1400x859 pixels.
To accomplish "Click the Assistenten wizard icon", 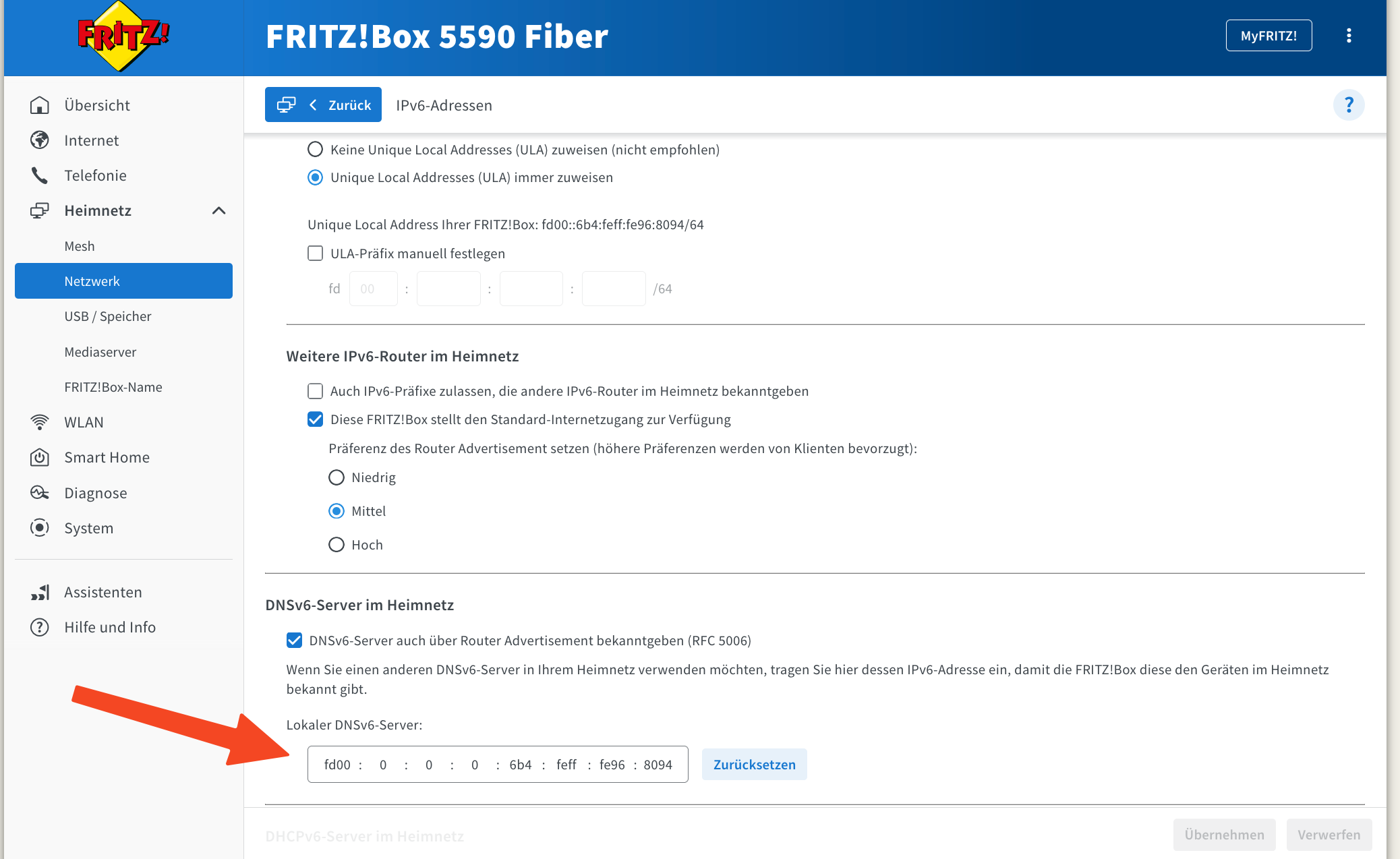I will click(x=40, y=592).
